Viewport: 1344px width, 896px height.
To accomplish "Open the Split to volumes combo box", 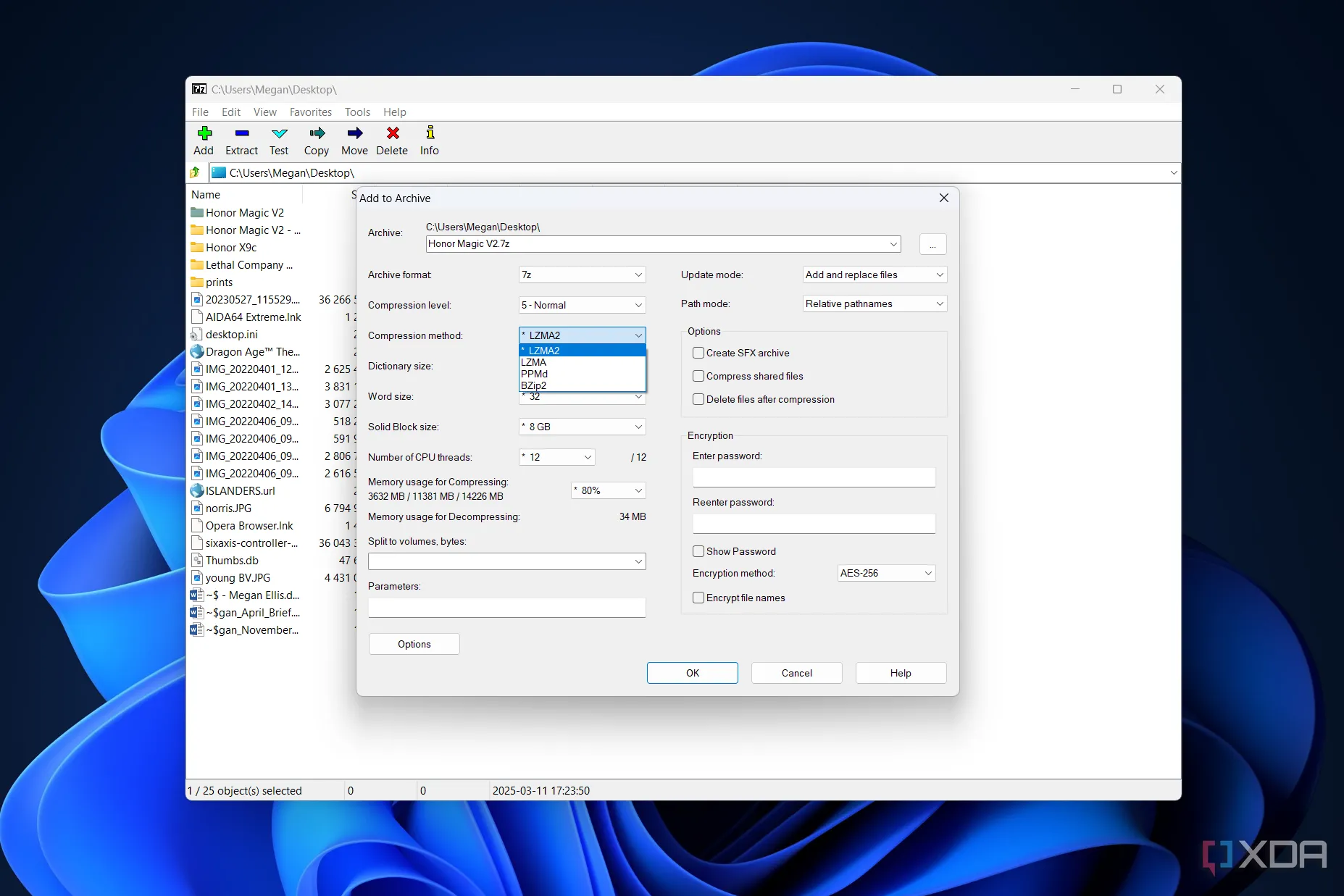I will (506, 561).
